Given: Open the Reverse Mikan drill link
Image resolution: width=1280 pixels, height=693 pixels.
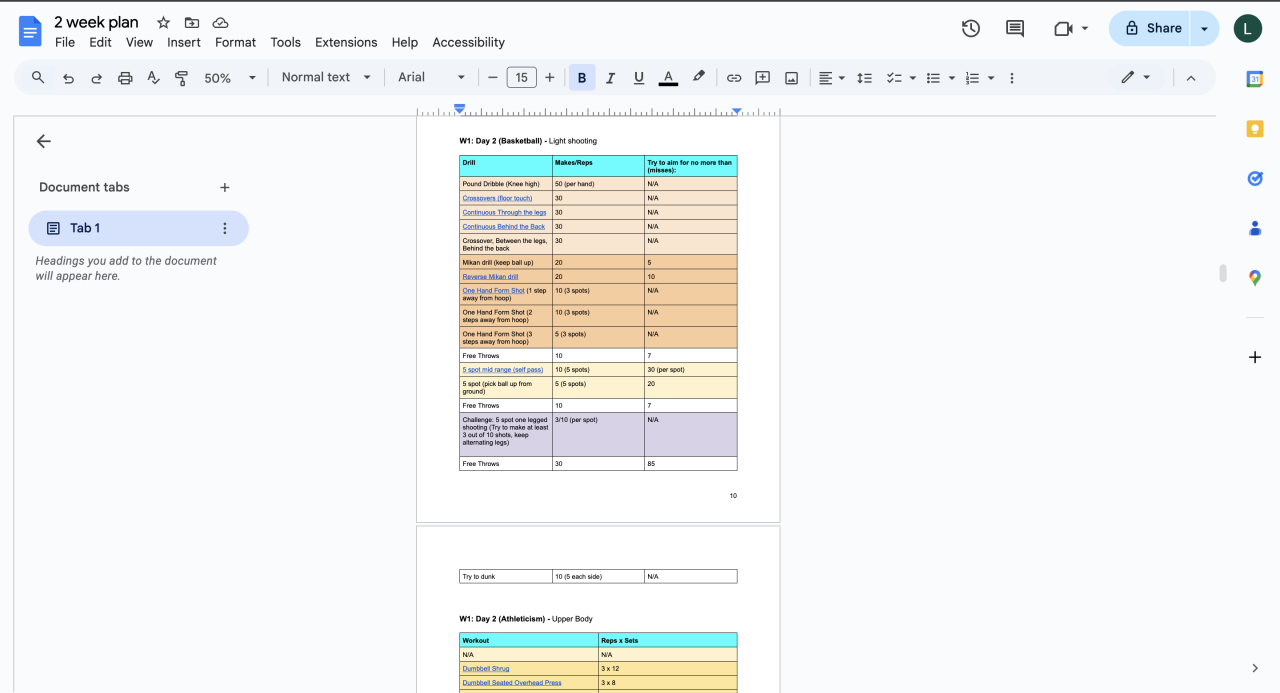Looking at the screenshot, I should click(490, 277).
